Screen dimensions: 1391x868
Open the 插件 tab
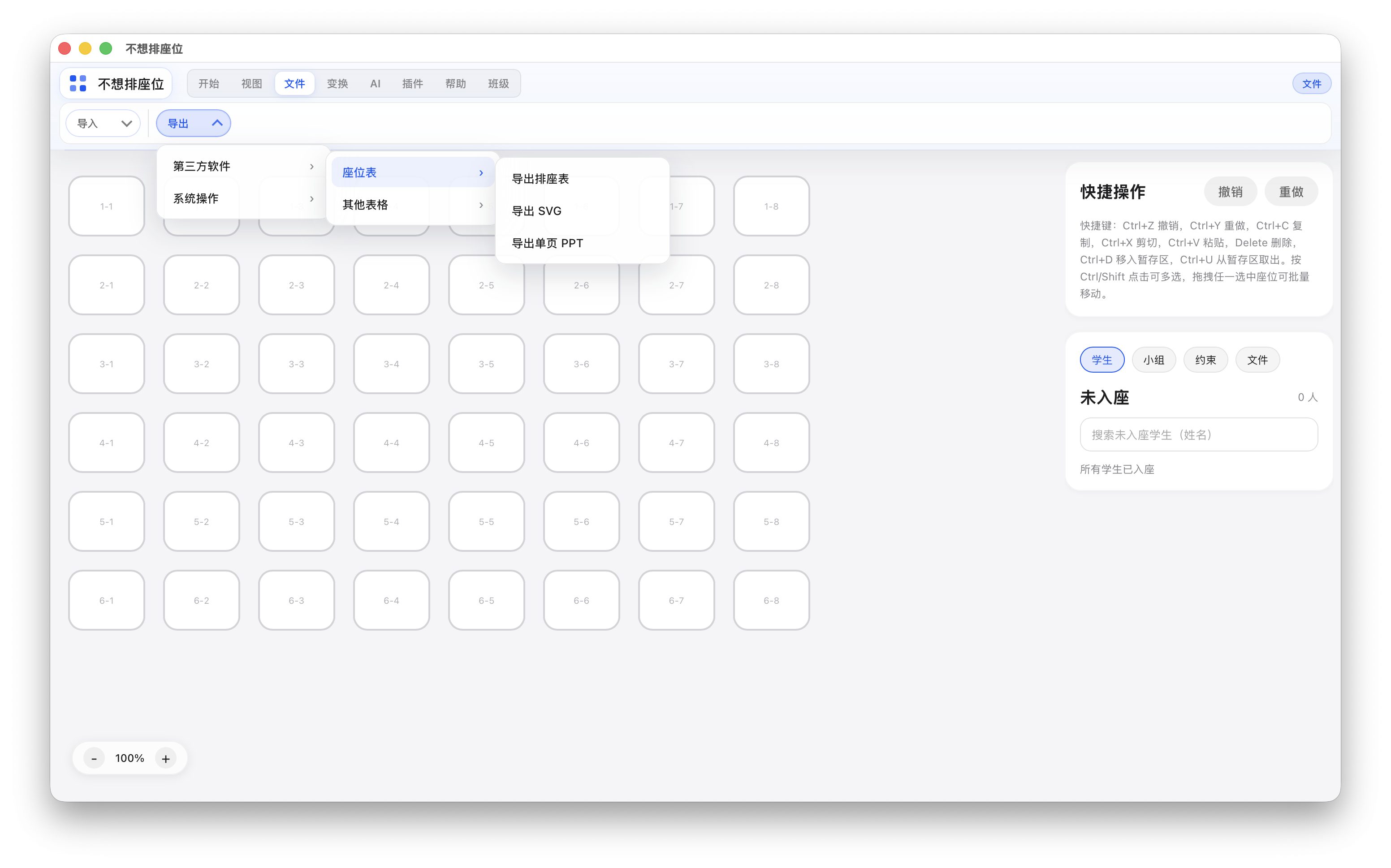413,84
